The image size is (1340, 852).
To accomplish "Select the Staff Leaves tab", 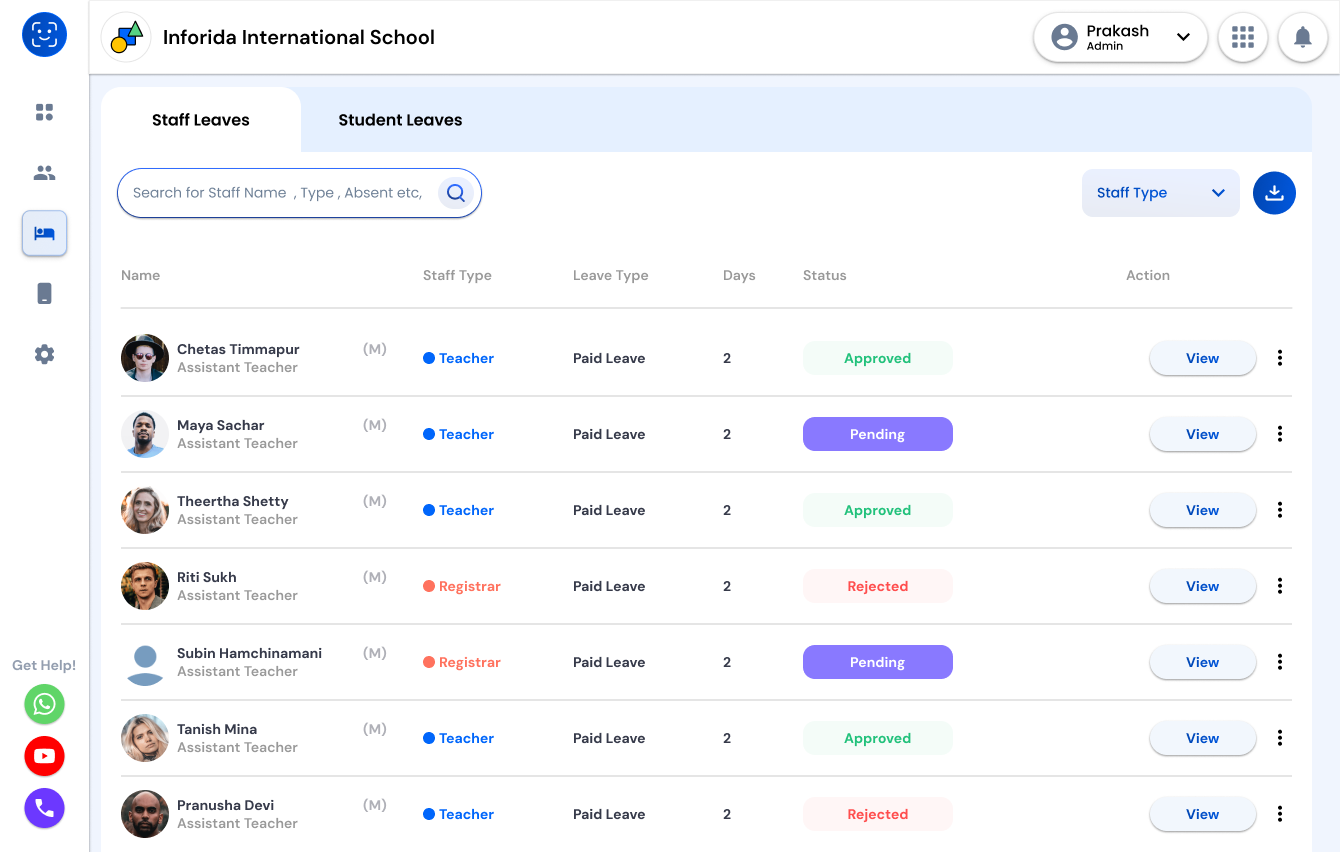I will 201,120.
